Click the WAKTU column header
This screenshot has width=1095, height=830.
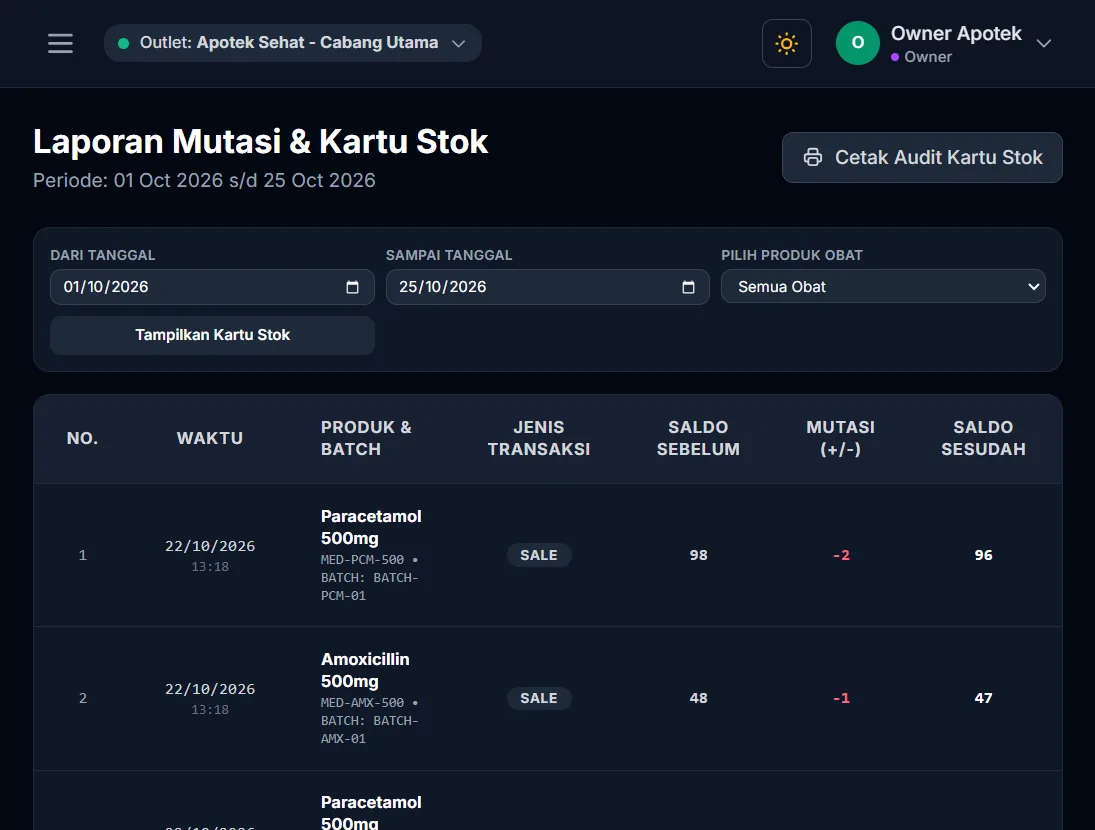point(210,438)
